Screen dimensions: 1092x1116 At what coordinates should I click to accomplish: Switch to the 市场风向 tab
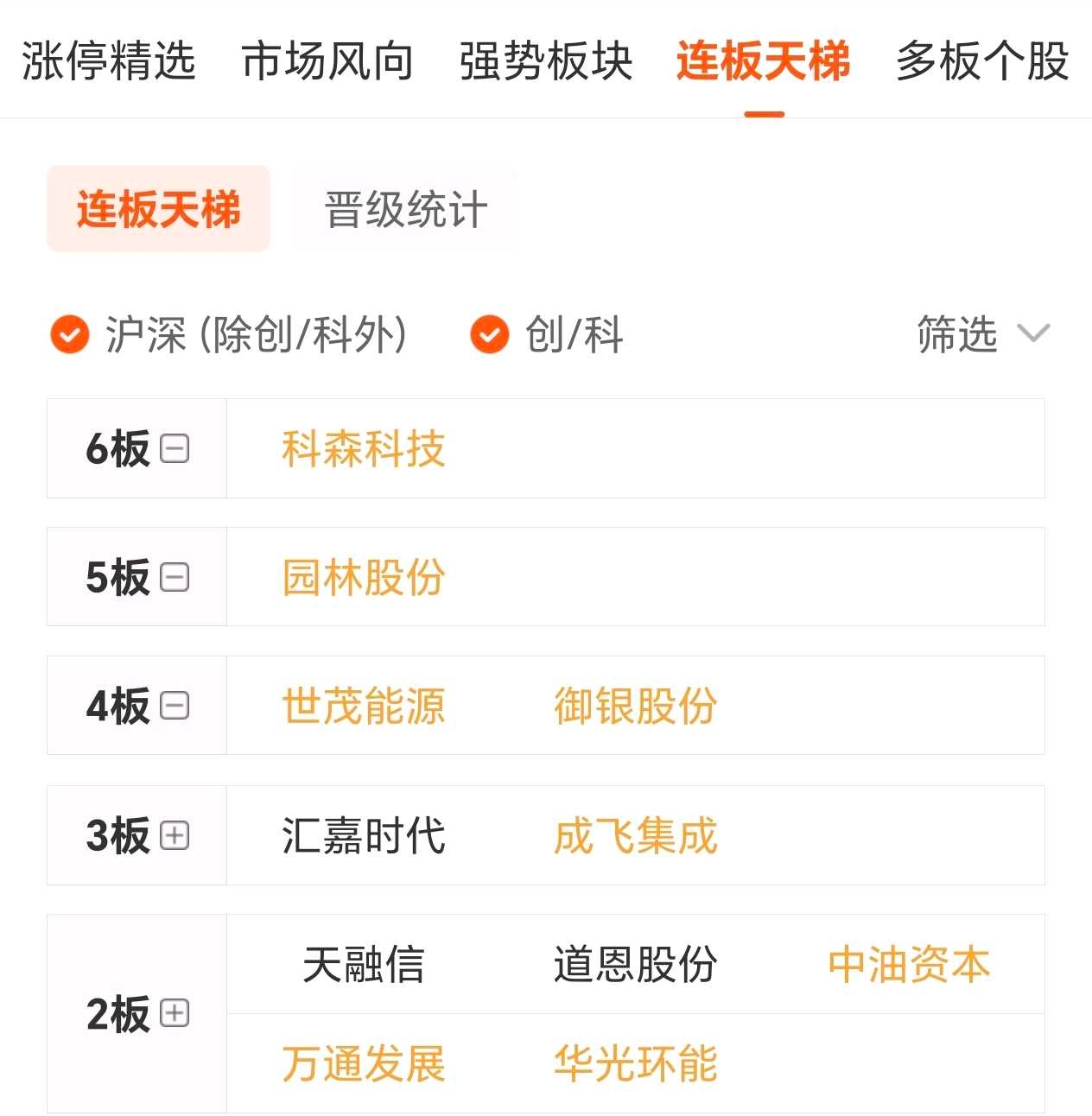click(x=327, y=61)
